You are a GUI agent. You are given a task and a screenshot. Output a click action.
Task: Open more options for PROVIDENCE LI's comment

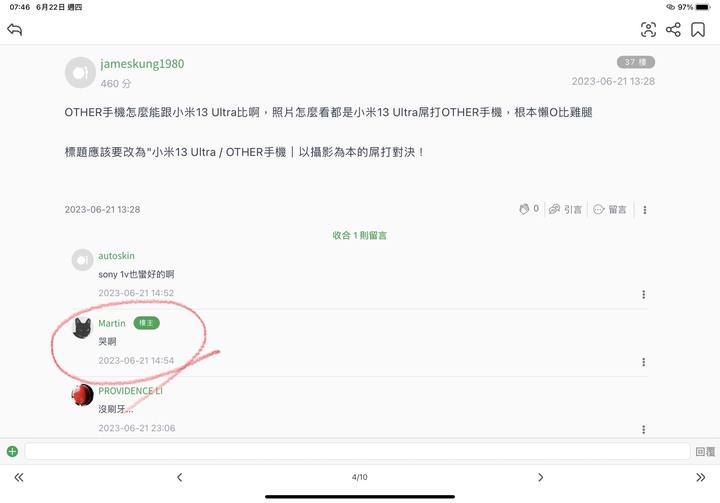643,430
